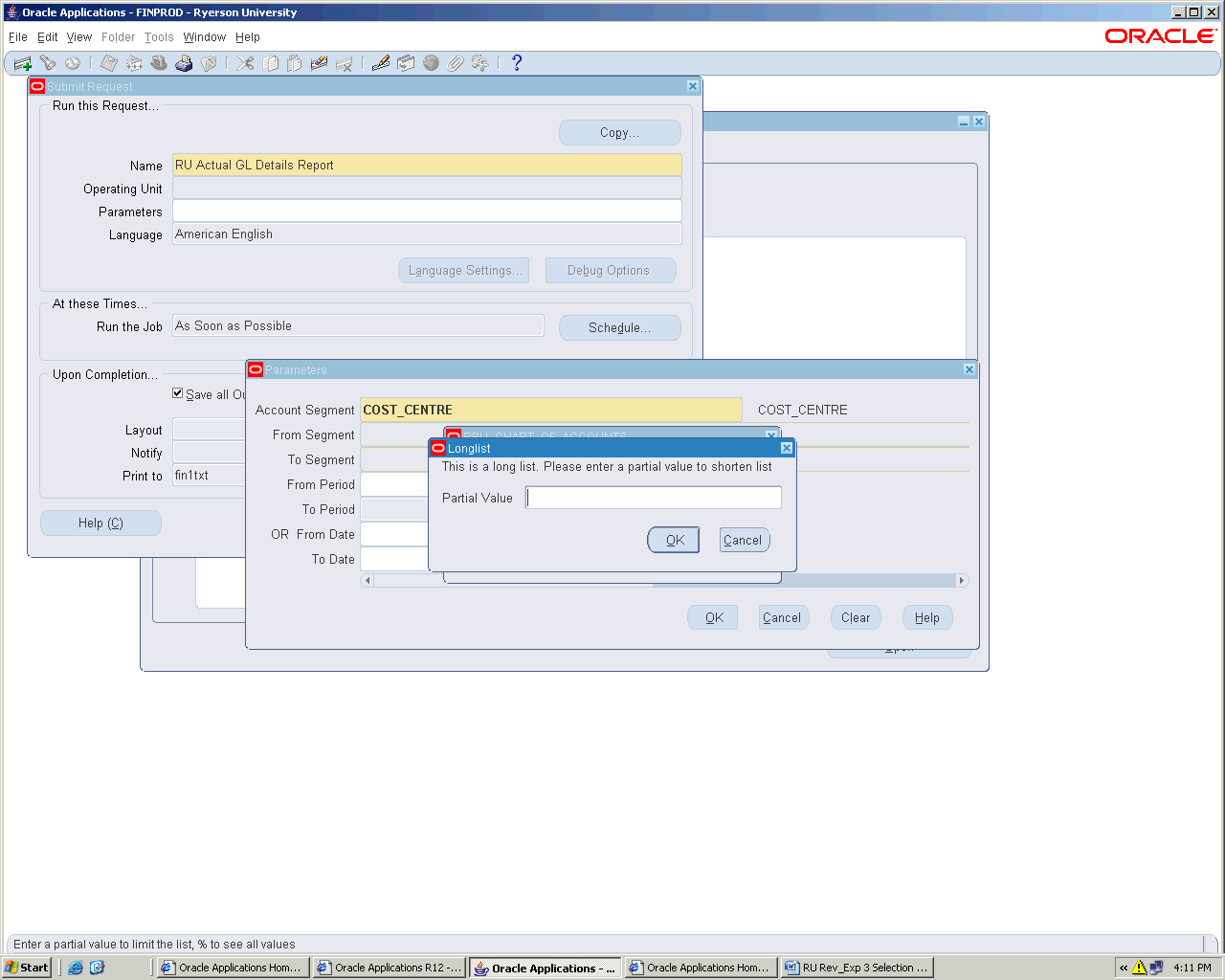Click the Internet Explorer quick launch icon
This screenshot has height=980, width=1225.
tap(76, 968)
